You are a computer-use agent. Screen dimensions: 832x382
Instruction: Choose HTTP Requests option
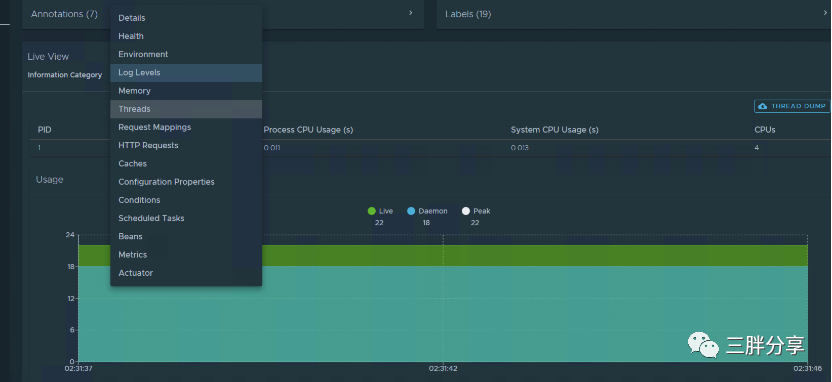[186, 145]
